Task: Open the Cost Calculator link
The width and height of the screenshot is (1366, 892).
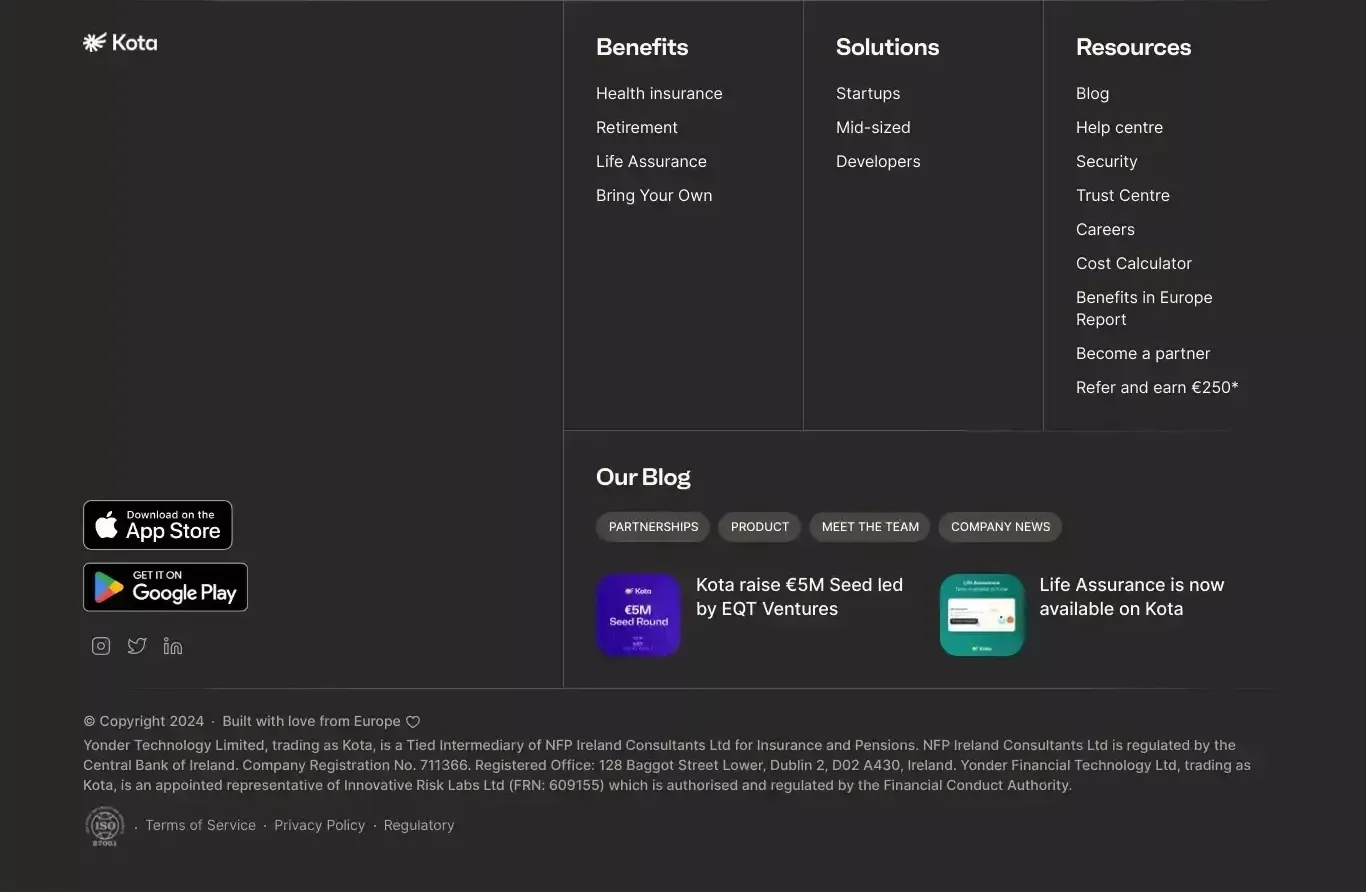Action: 1134,263
